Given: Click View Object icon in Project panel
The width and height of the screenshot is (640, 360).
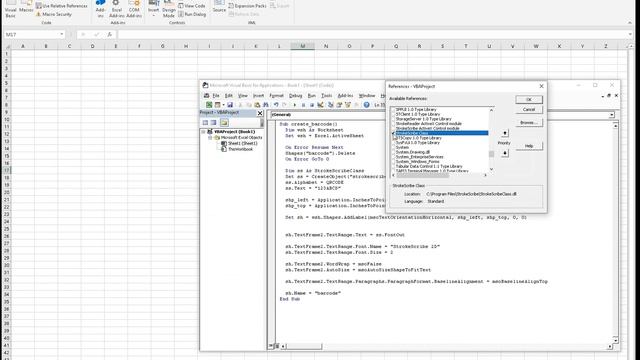Looking at the screenshot, I should tap(213, 122).
